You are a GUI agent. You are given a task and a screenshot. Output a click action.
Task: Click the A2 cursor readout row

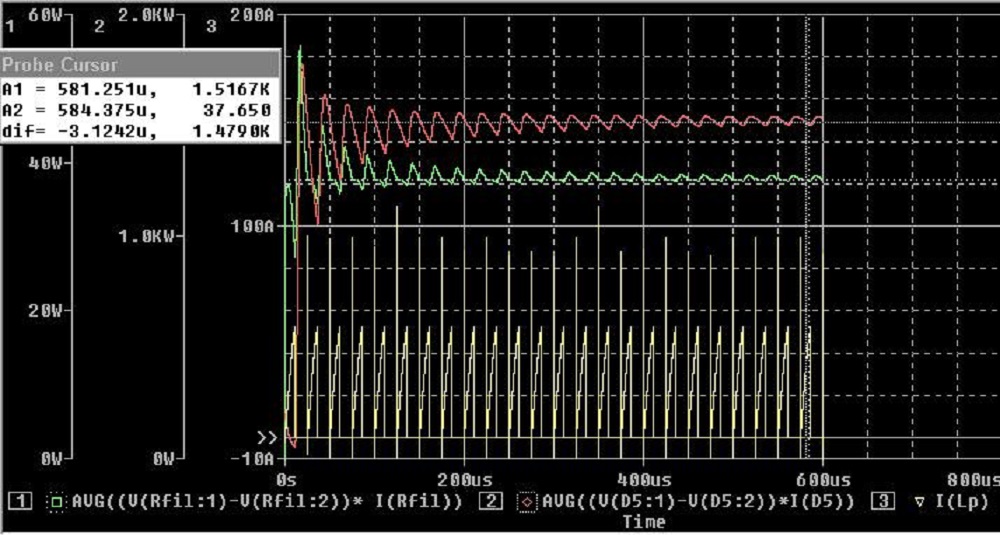(x=136, y=110)
